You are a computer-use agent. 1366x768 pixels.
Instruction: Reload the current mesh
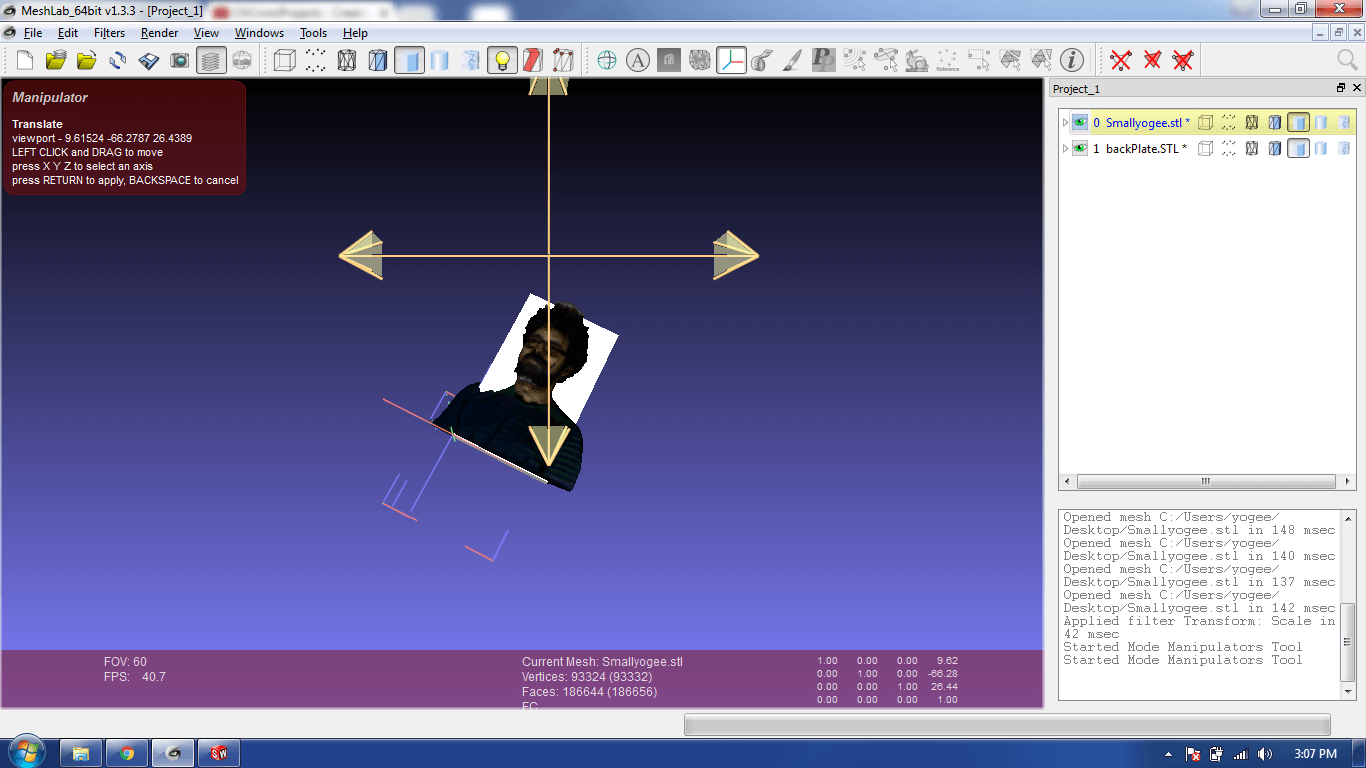tap(118, 61)
